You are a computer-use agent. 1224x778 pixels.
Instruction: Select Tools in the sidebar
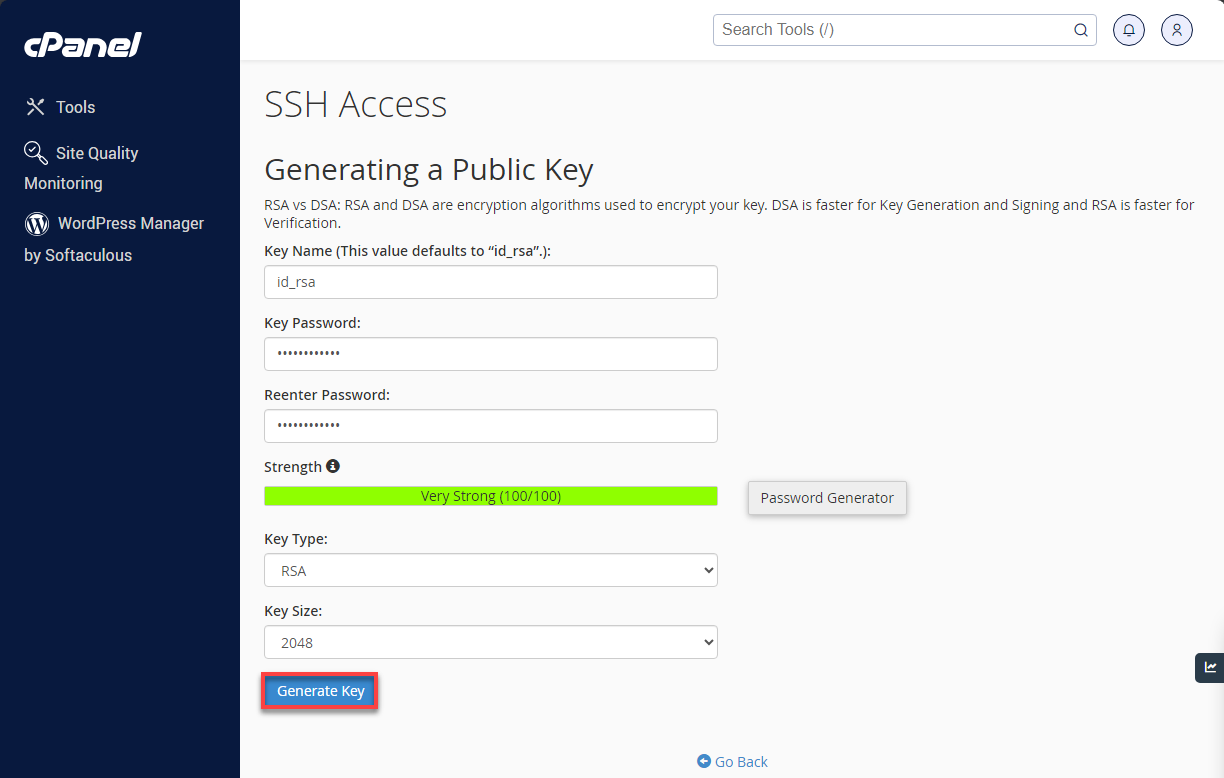click(x=72, y=106)
